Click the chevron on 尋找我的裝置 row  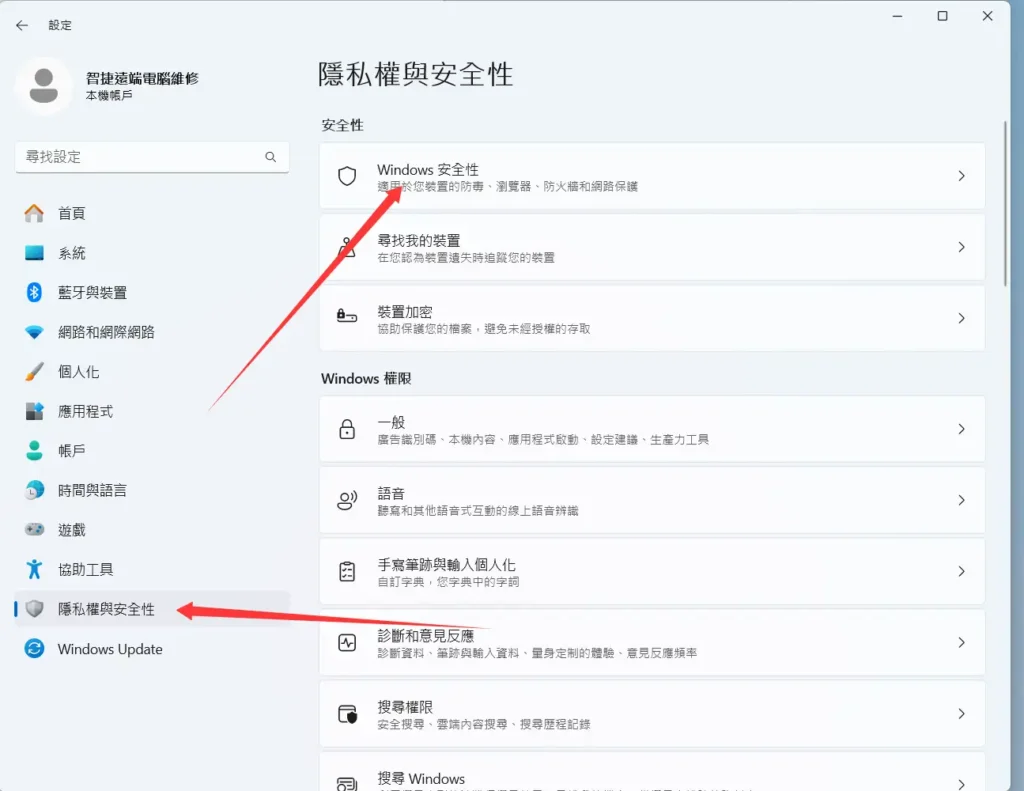pyautogui.click(x=961, y=247)
